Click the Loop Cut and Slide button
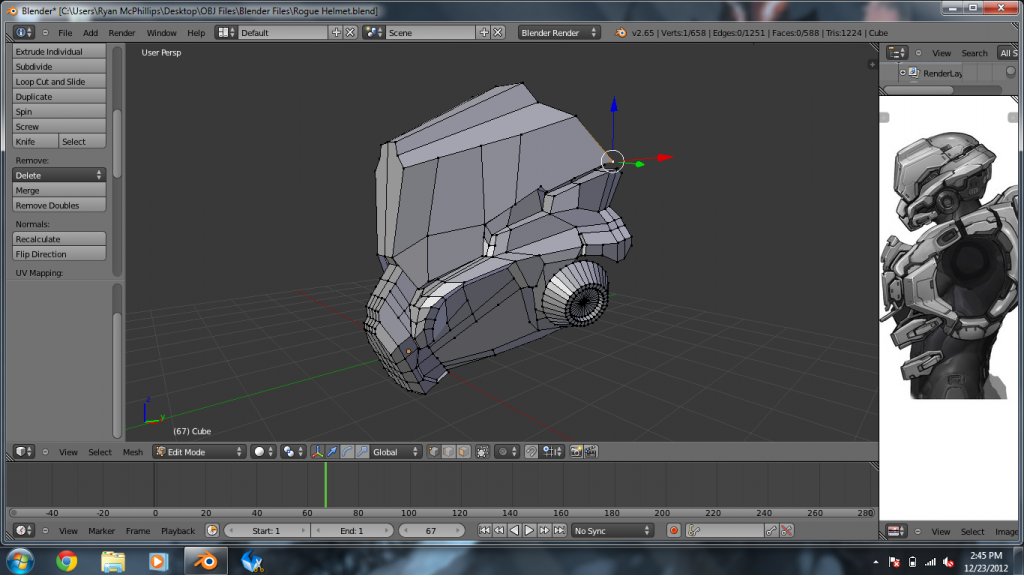The width and height of the screenshot is (1024, 575). (x=59, y=82)
